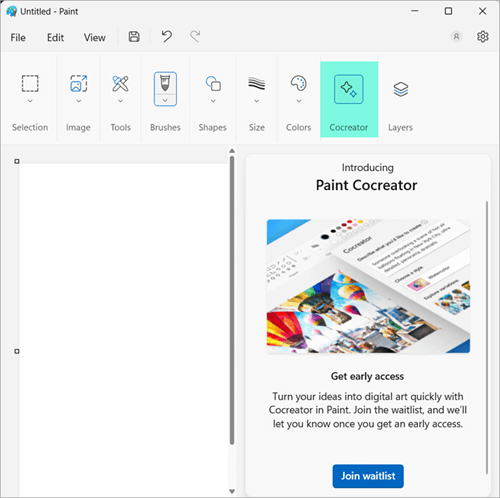Click the Paint app icon in title bar
Image resolution: width=500 pixels, height=498 pixels.
pos(11,11)
